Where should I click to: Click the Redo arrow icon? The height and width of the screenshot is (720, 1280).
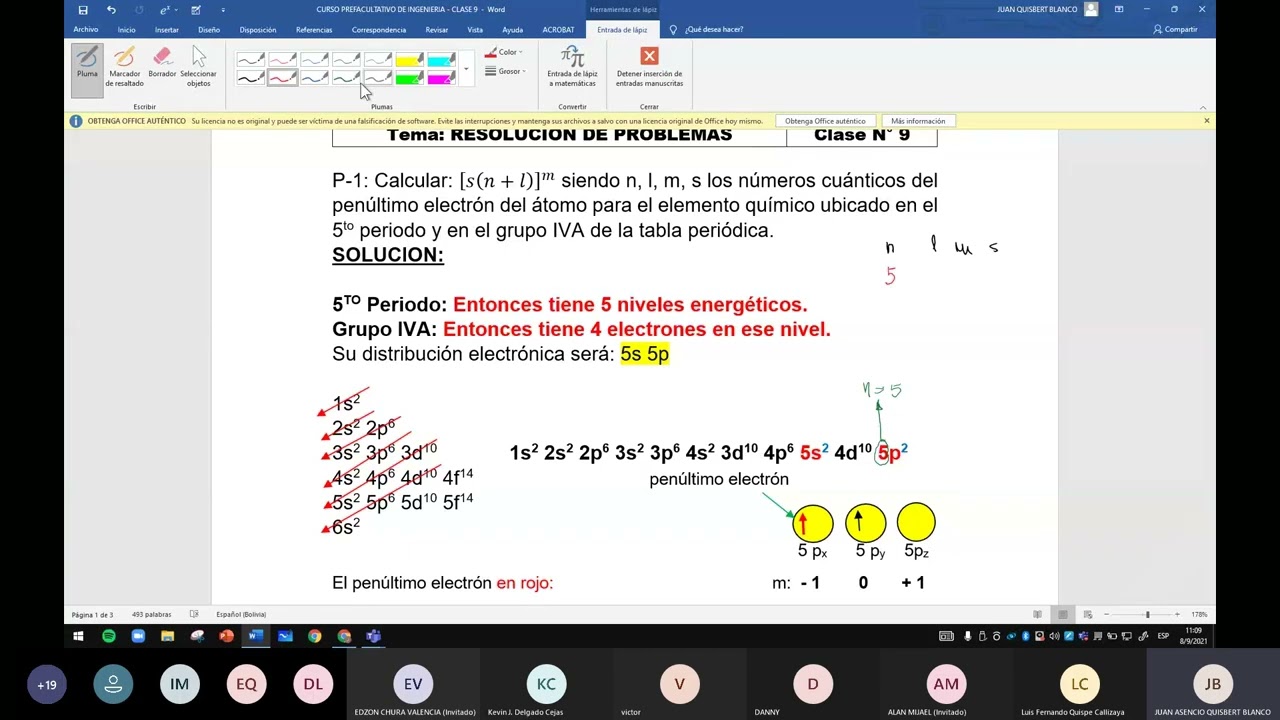tap(139, 10)
